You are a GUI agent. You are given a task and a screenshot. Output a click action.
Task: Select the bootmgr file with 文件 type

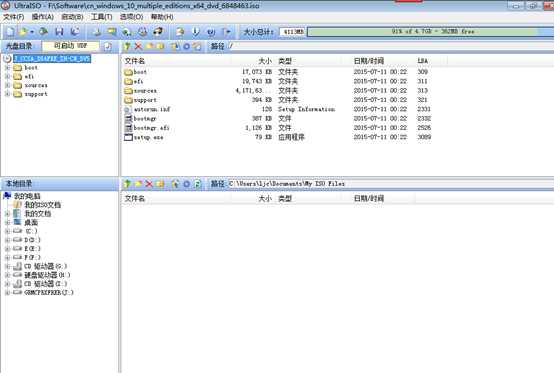point(278,118)
